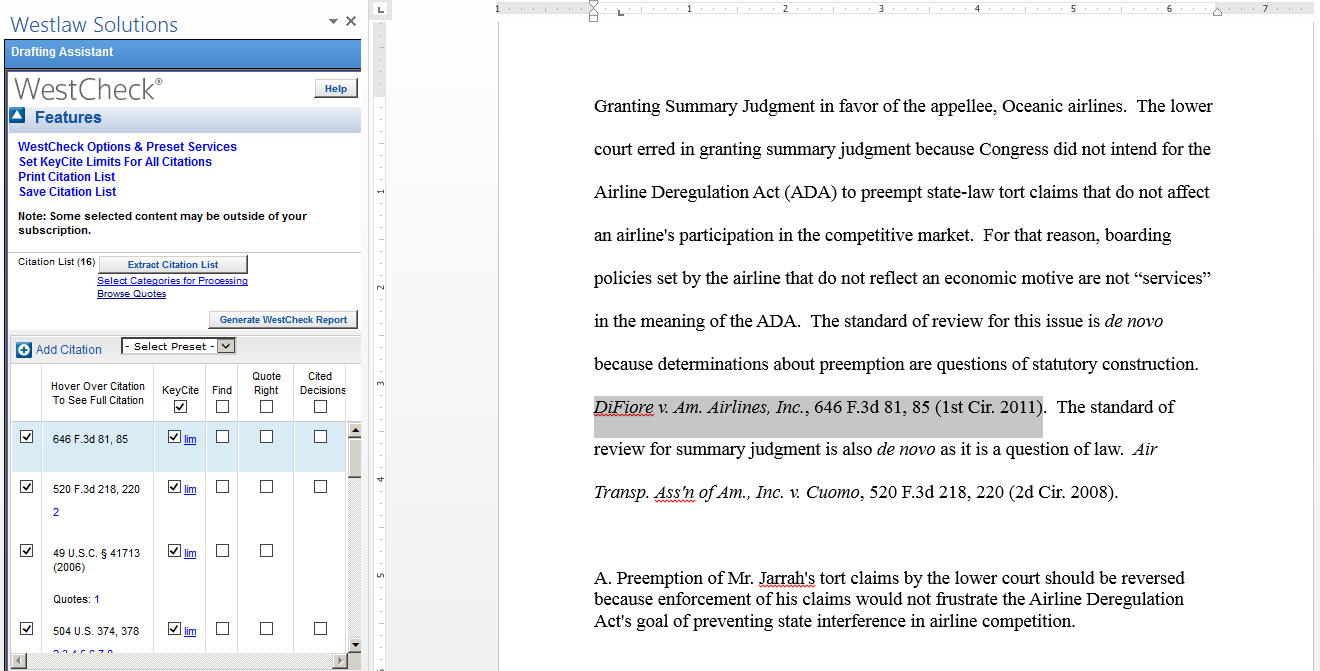Click heading A. Preemption of Mr. Jarrah's claims
Screen dimensions: 1320x671
889,599
